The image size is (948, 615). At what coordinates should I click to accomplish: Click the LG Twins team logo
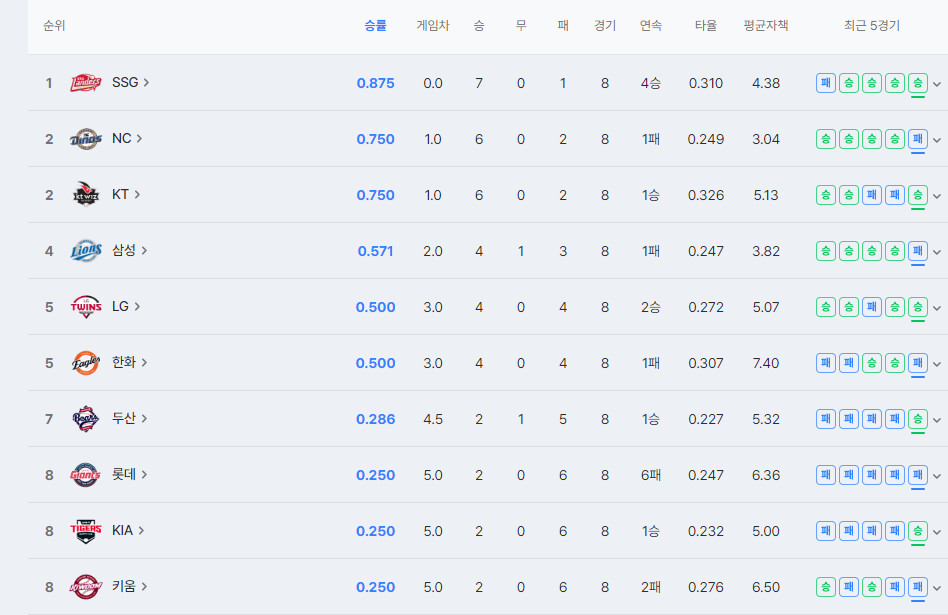tap(86, 307)
